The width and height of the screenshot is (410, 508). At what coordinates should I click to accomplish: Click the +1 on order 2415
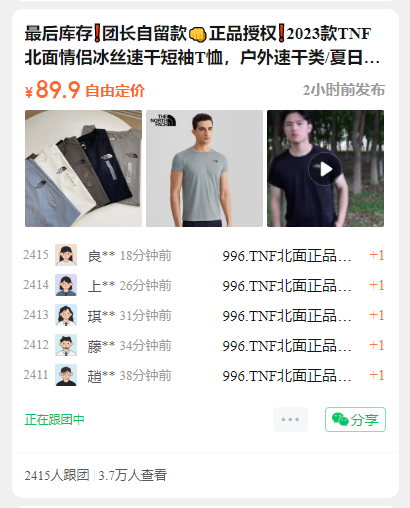[377, 255]
